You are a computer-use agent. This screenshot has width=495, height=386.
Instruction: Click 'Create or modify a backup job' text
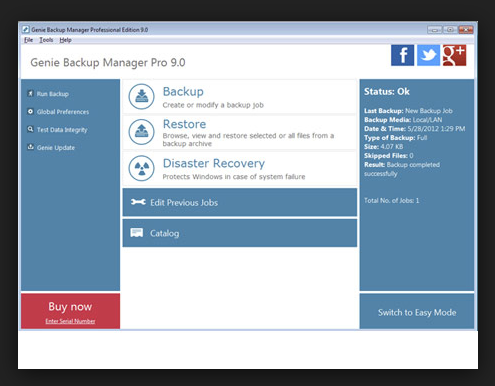tap(213, 105)
